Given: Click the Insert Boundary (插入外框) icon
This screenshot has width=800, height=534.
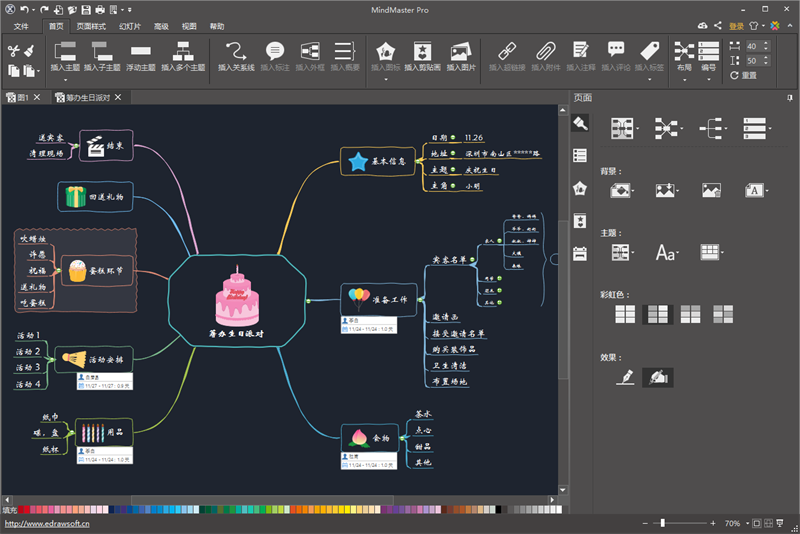Looking at the screenshot, I should pyautogui.click(x=310, y=51).
